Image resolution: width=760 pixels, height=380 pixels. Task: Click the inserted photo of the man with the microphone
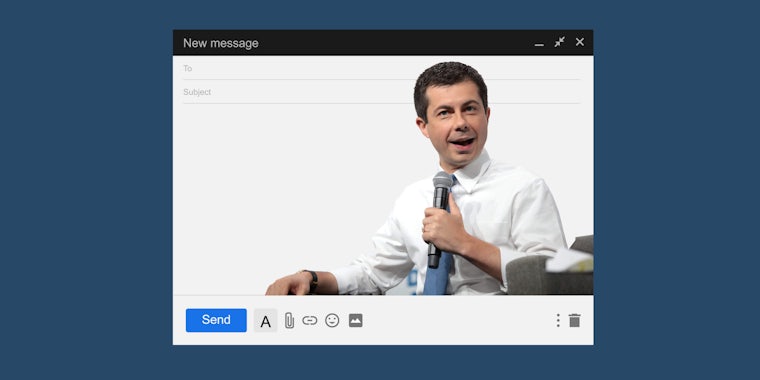[x=429, y=178]
